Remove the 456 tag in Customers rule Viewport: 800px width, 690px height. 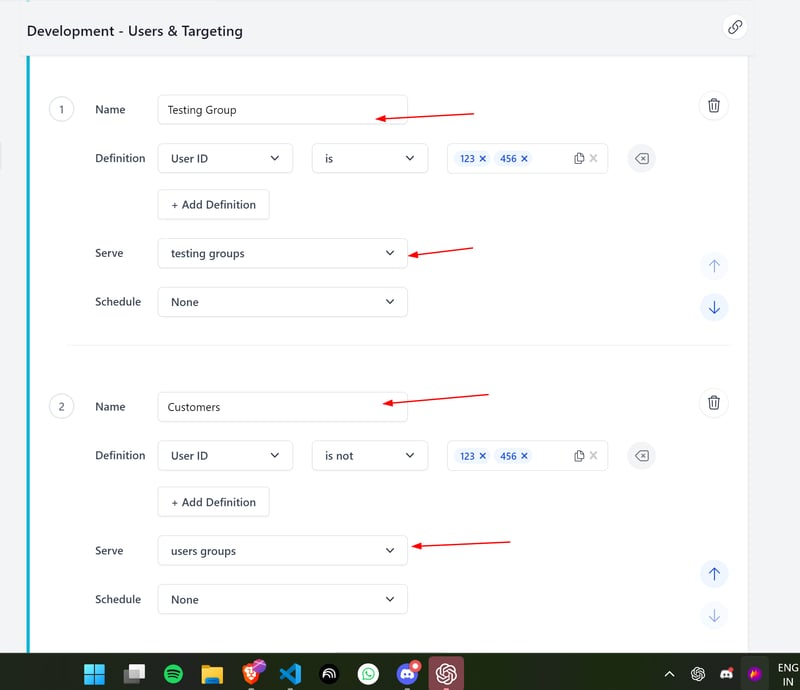coord(524,456)
